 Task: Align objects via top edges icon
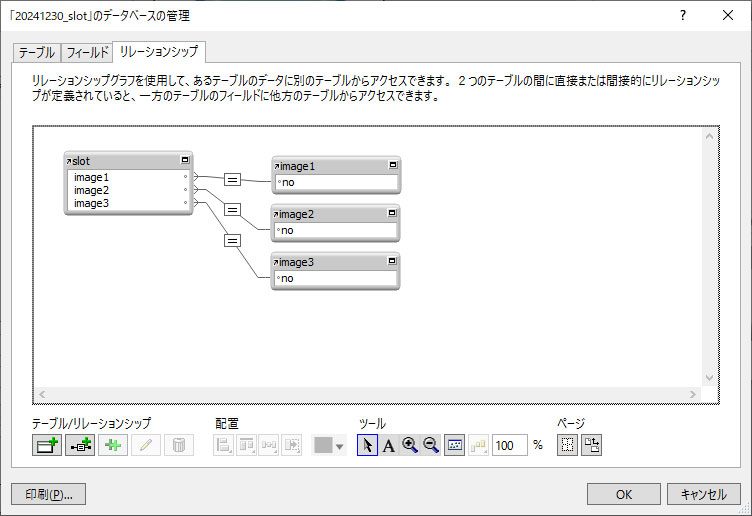tap(246, 445)
